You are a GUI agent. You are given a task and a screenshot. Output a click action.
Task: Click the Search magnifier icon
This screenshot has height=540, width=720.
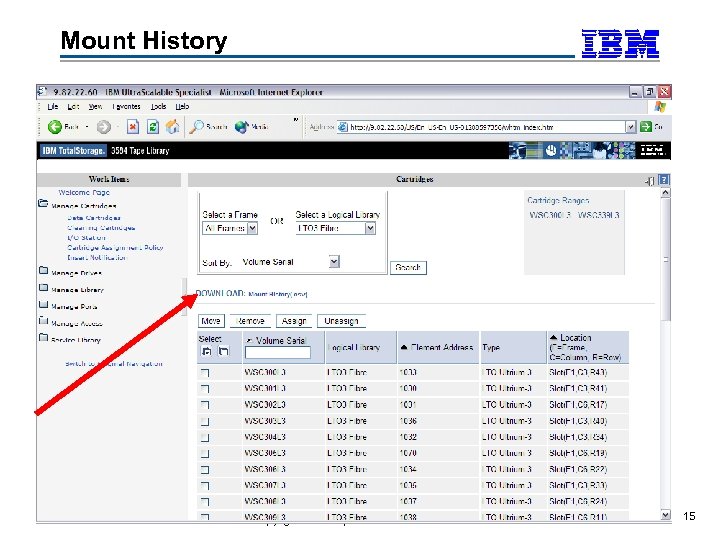pos(197,127)
